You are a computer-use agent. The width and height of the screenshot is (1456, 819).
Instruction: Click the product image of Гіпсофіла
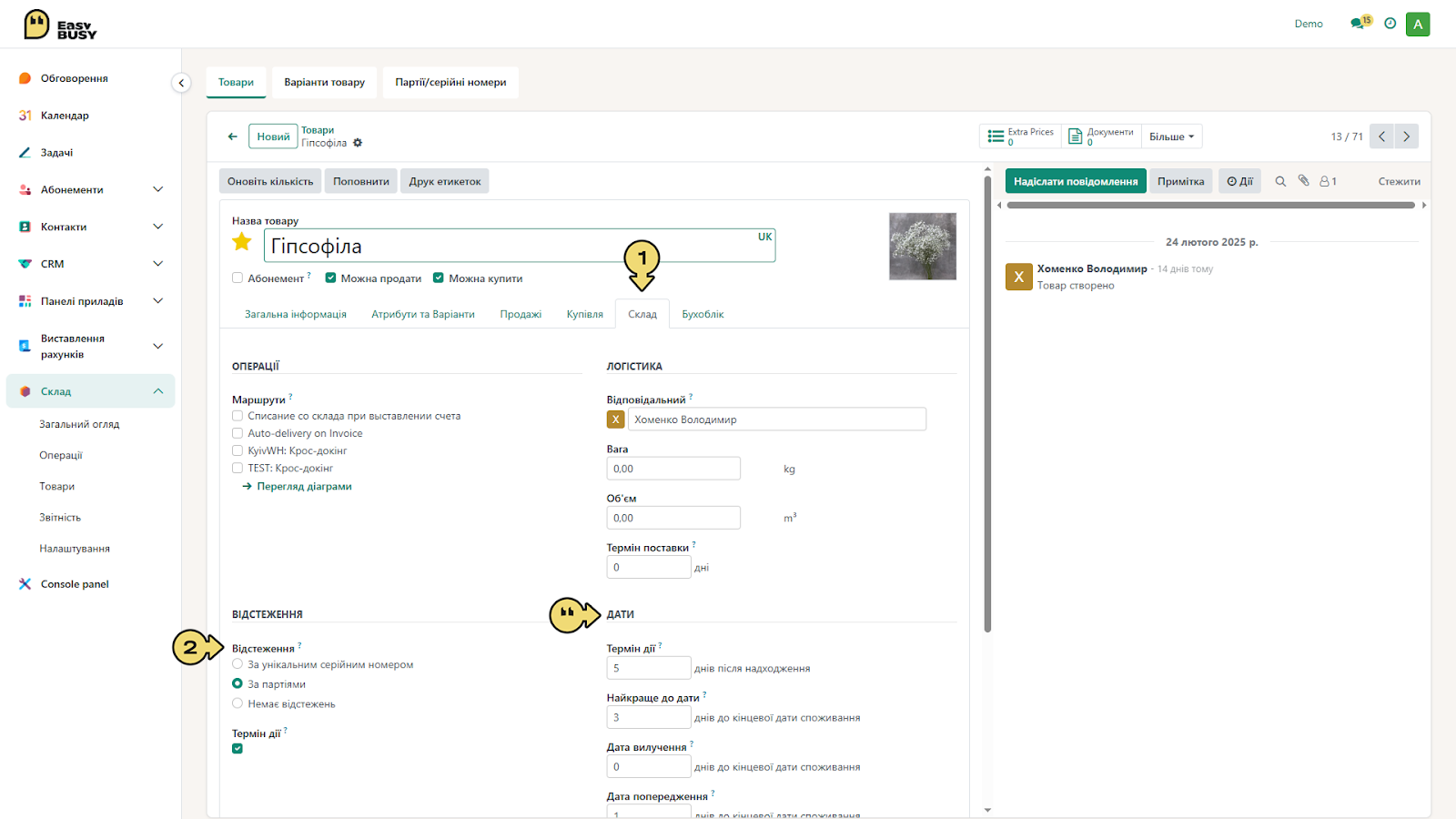tap(923, 247)
